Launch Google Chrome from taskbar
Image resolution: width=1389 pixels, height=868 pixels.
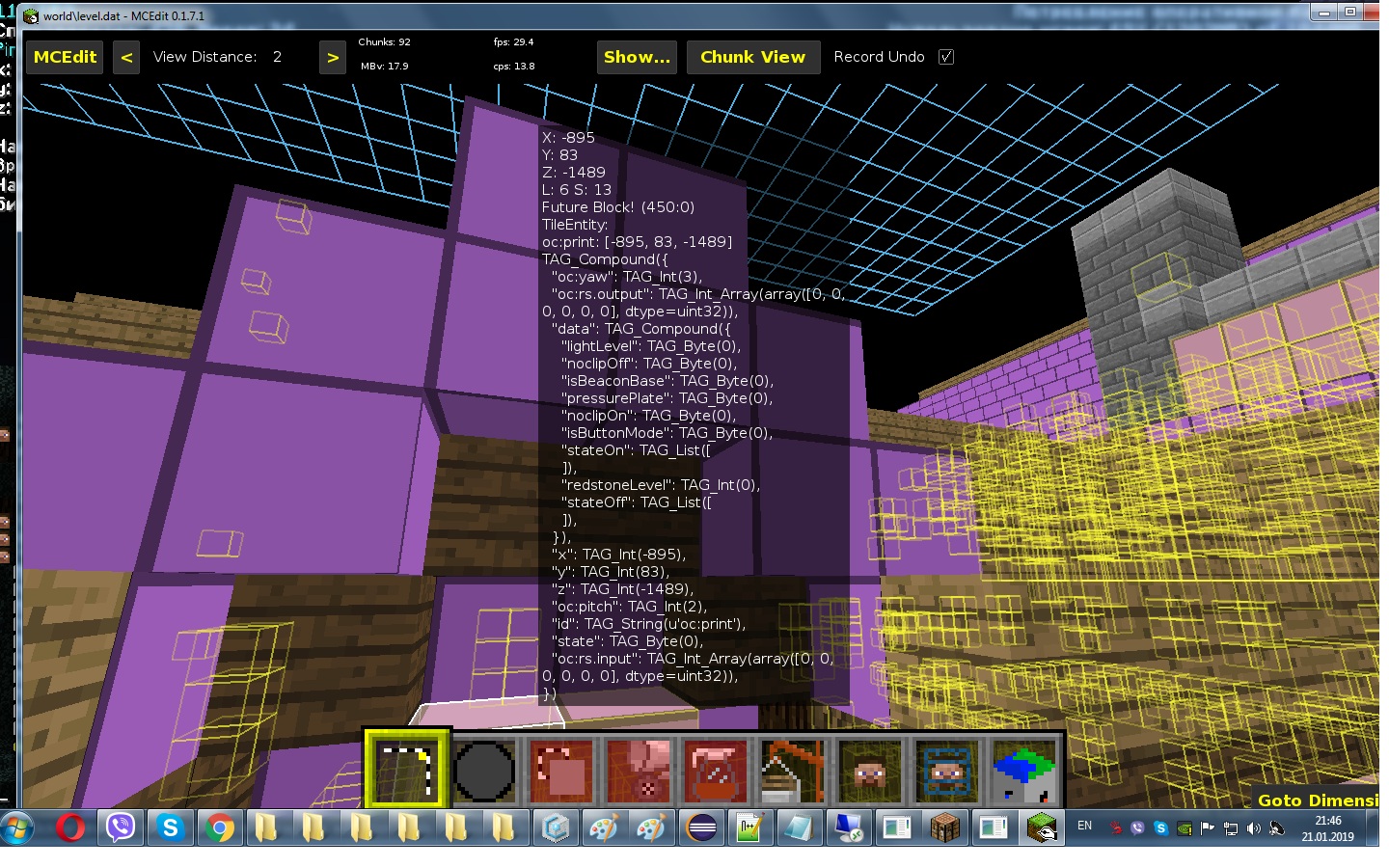click(x=220, y=827)
